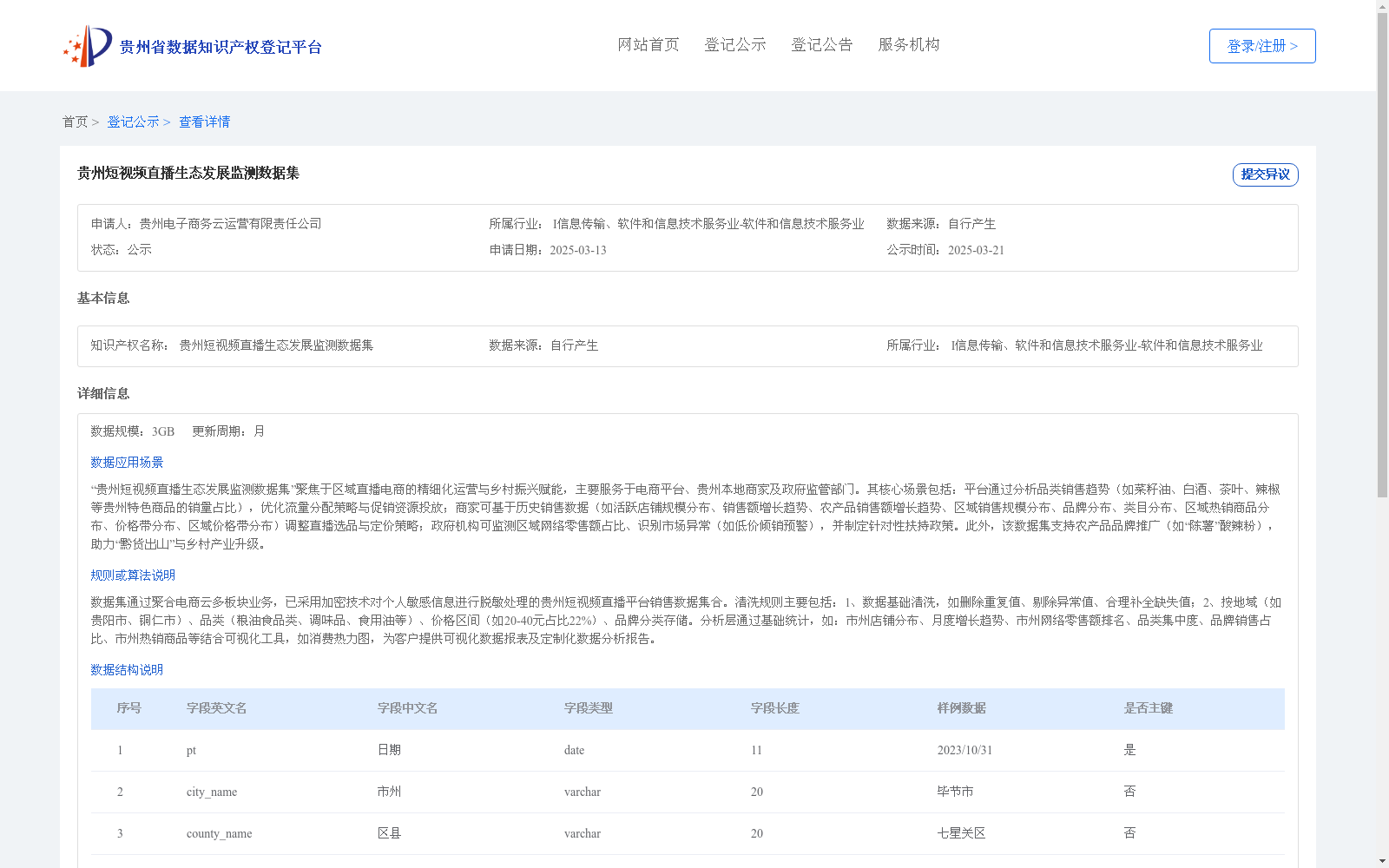1389x868 pixels.
Task: Open the 登记公示 navigation menu item
Action: click(735, 45)
